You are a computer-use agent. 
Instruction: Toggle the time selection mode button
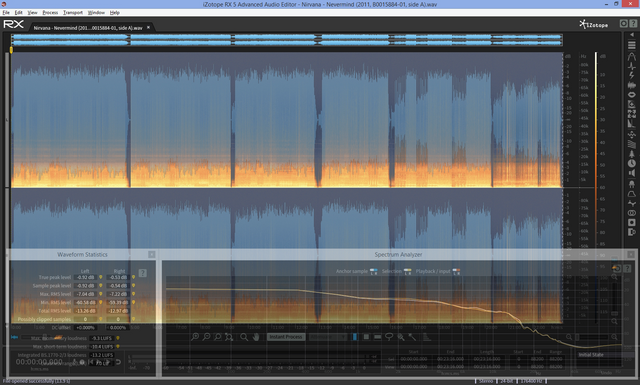pyautogui.click(x=354, y=337)
